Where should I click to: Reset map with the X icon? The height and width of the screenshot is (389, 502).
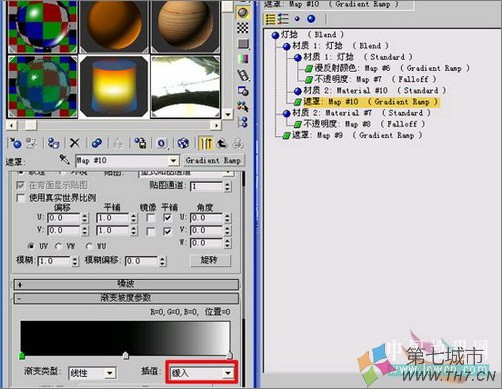pos(75,143)
